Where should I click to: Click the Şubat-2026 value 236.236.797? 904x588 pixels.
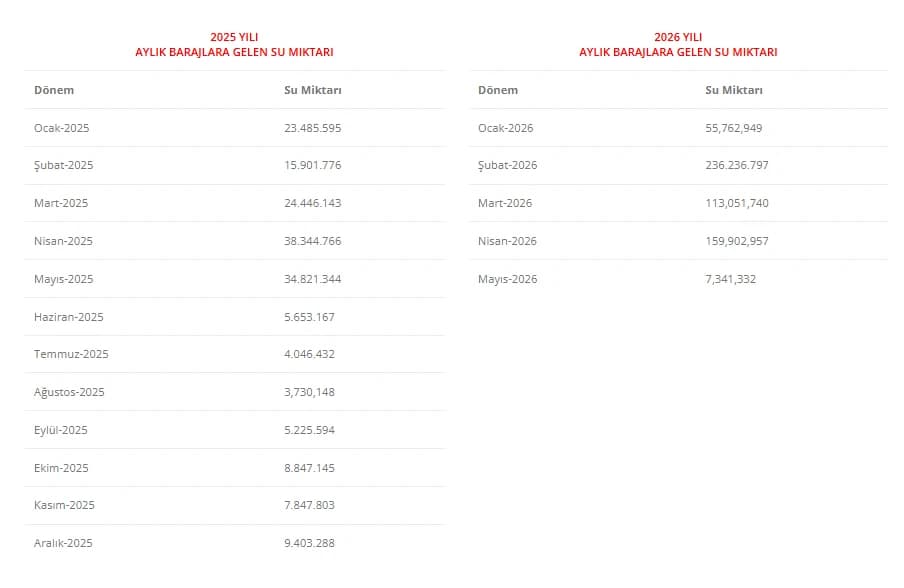point(737,165)
